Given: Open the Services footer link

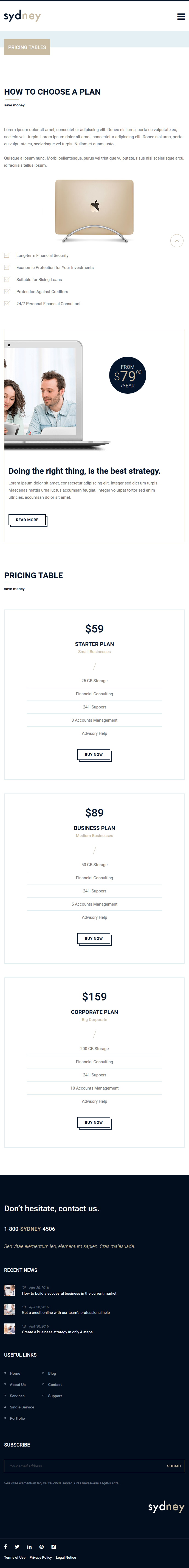Looking at the screenshot, I should [17, 1396].
